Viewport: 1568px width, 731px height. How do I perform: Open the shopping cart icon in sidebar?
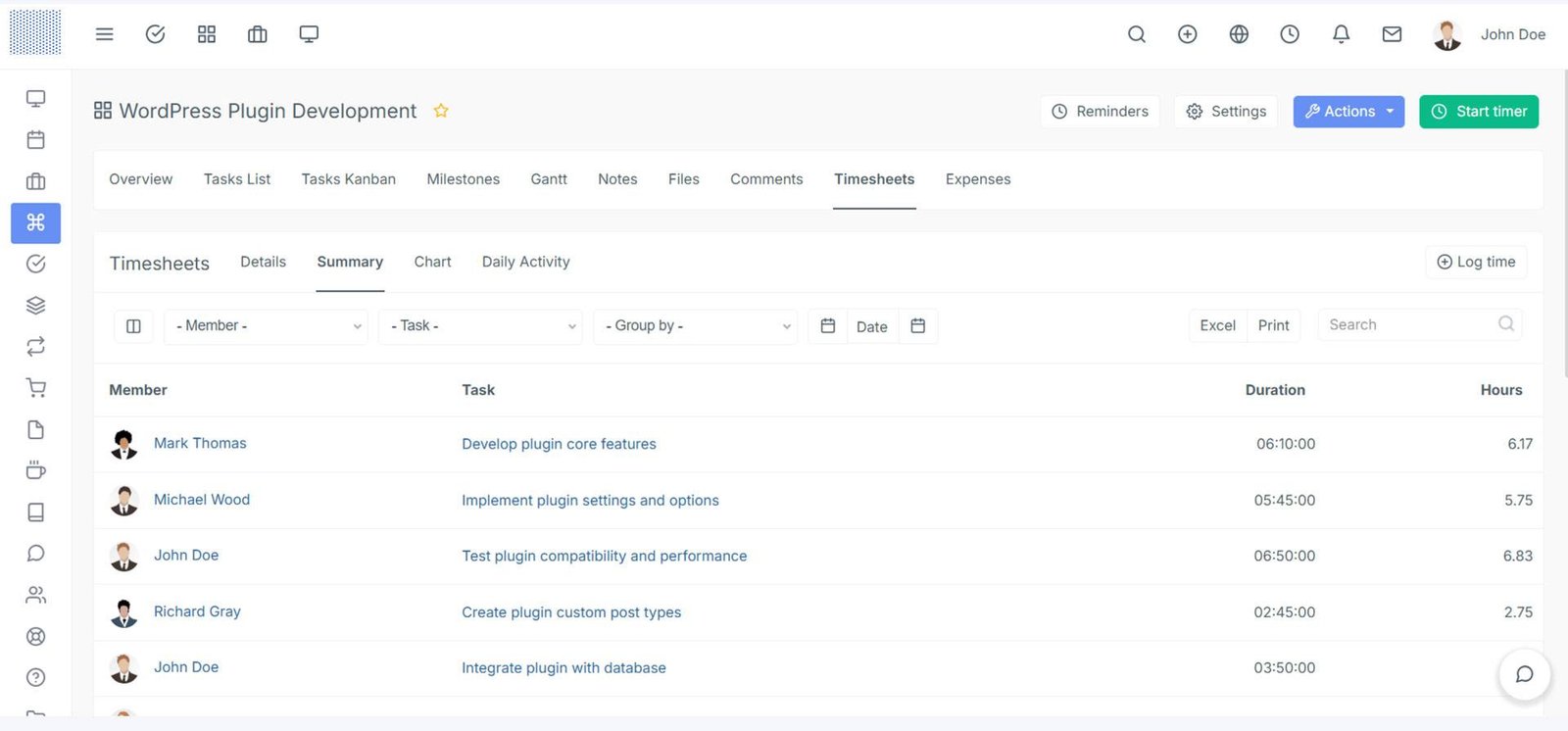(36, 388)
